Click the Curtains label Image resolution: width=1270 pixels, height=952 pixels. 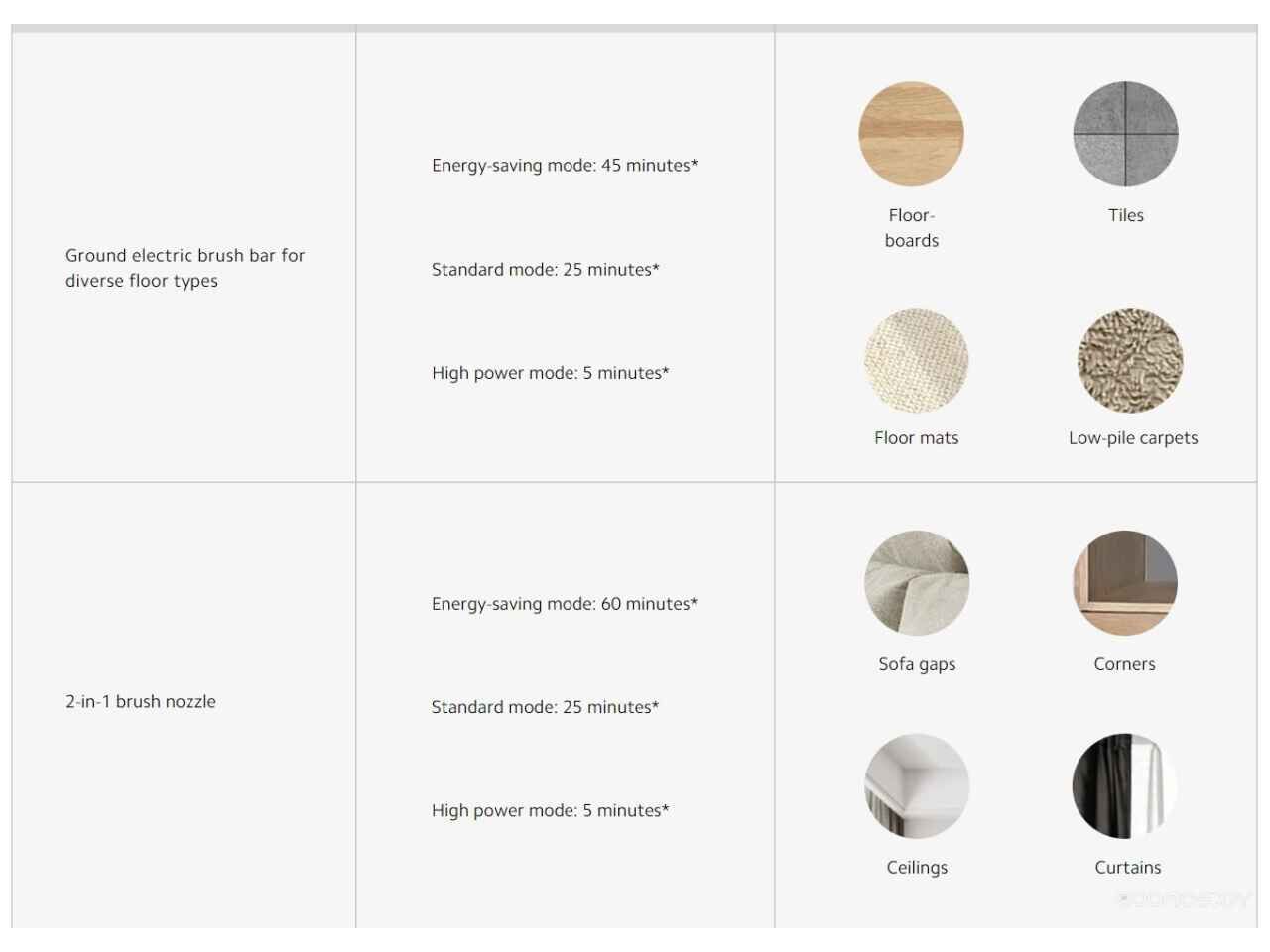1127,868
